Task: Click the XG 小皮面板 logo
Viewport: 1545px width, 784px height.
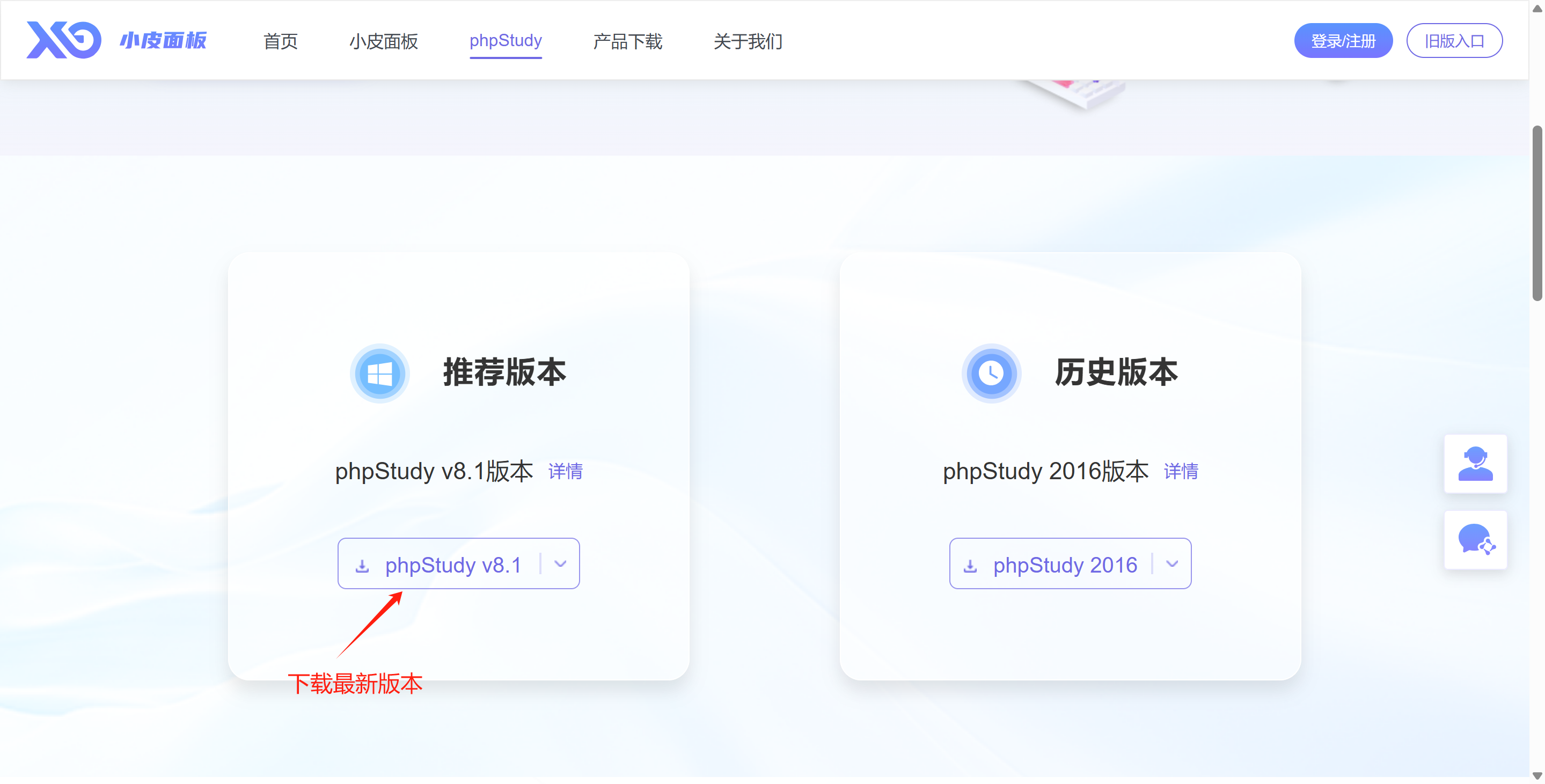Action: point(116,40)
